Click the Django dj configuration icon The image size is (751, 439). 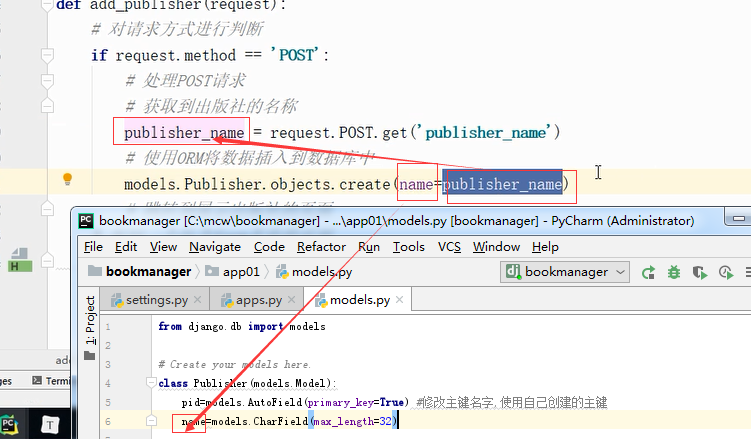pyautogui.click(x=512, y=271)
